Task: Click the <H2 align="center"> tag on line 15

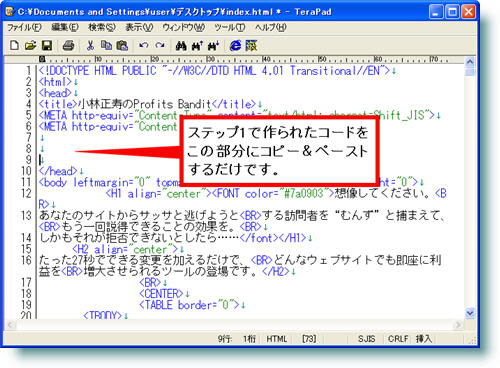Action: tap(125, 249)
